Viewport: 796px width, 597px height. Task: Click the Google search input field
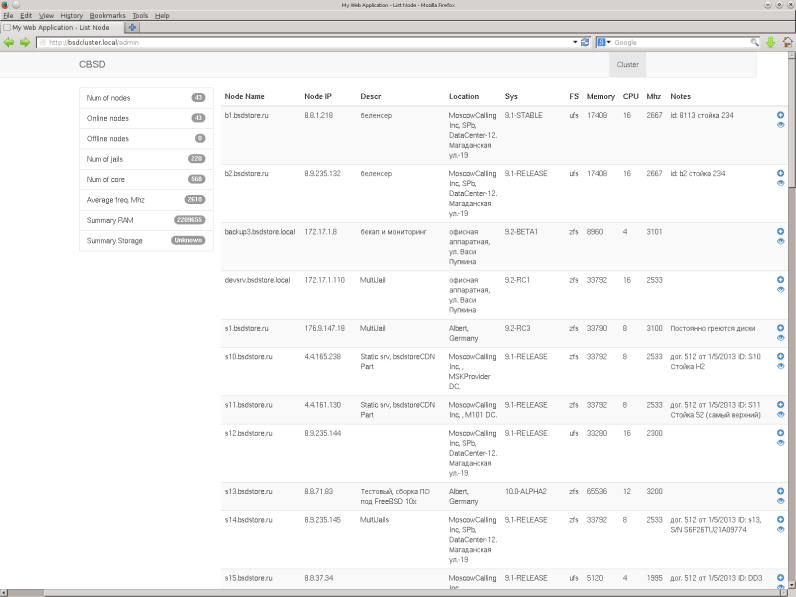pos(680,42)
